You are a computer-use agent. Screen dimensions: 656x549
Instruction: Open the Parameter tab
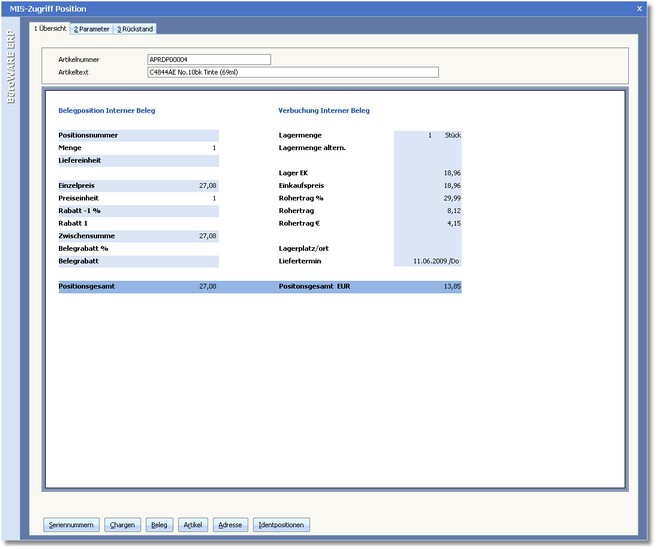tap(92, 29)
